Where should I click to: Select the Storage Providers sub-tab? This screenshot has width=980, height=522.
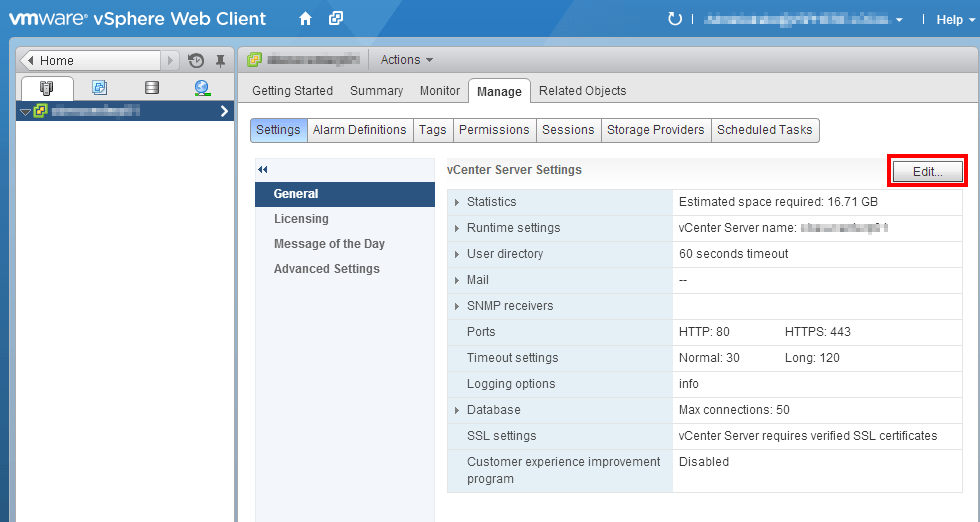tap(655, 130)
